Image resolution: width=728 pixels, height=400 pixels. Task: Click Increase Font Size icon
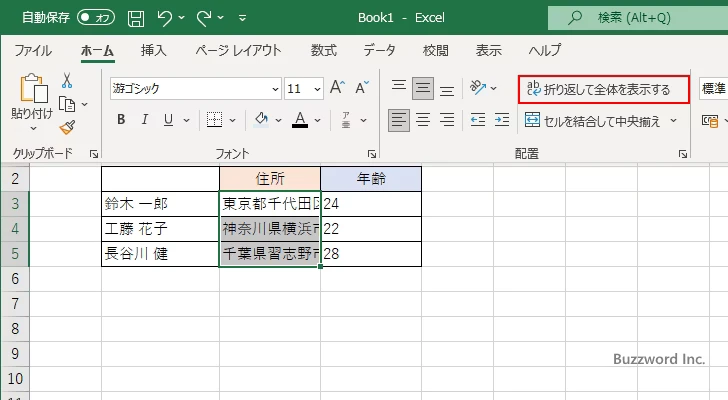click(x=337, y=87)
